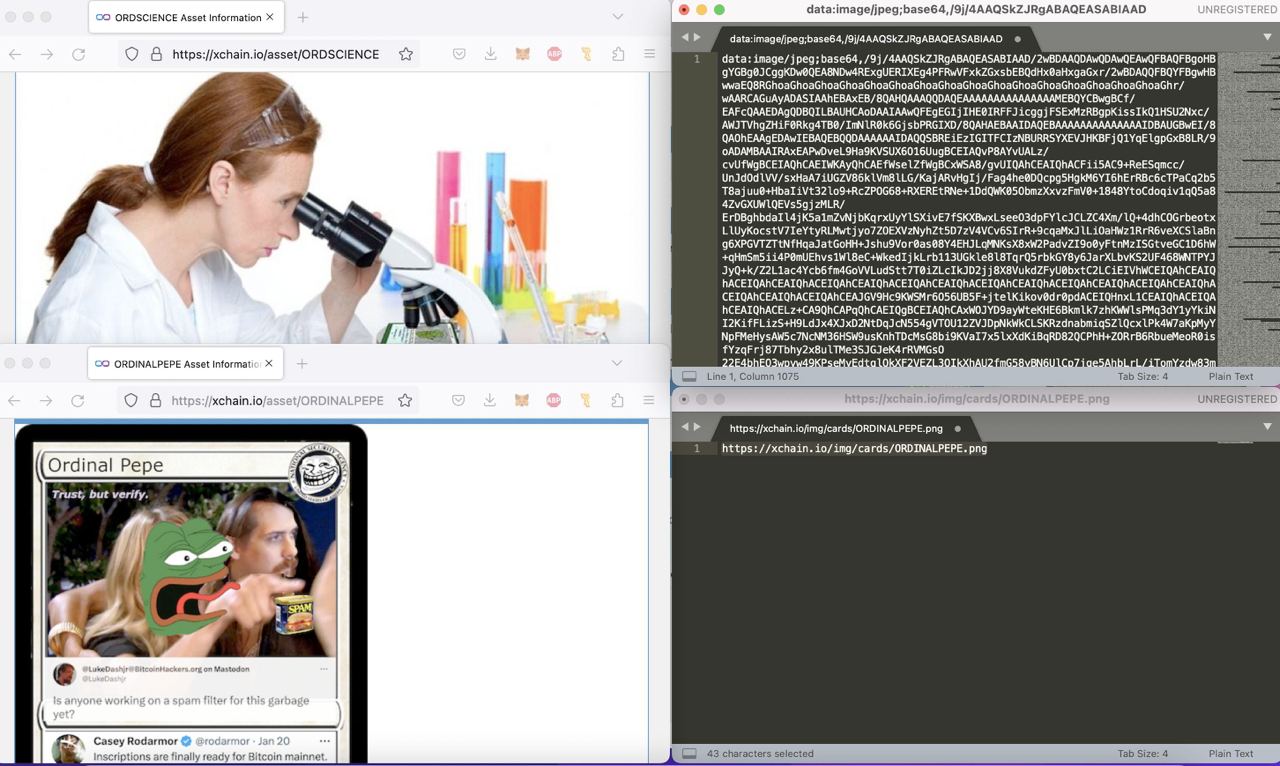Click Line 1, Column 1075 status text
Viewport: 1280px width, 766px height.
(753, 377)
